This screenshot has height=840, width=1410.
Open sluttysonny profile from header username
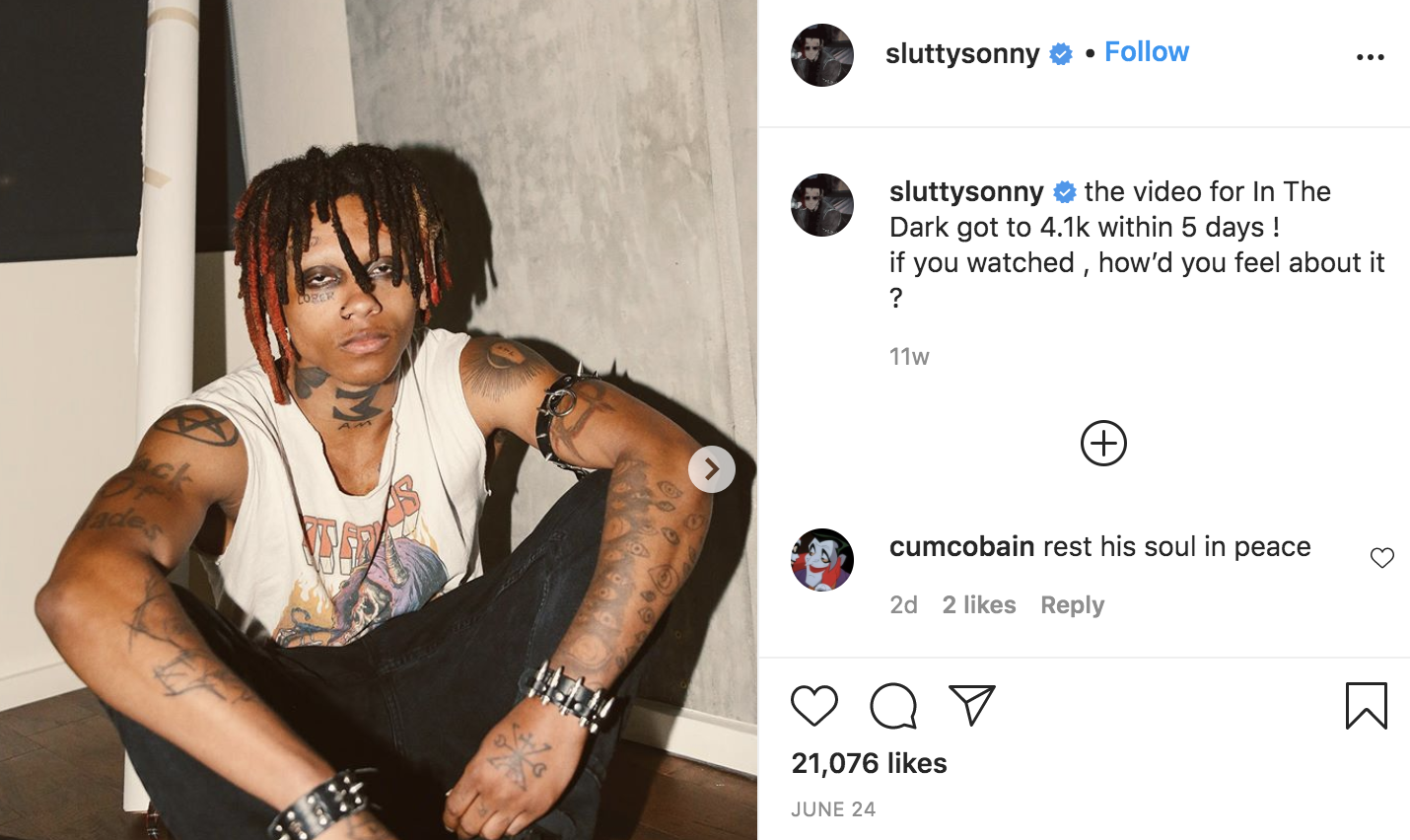(962, 53)
